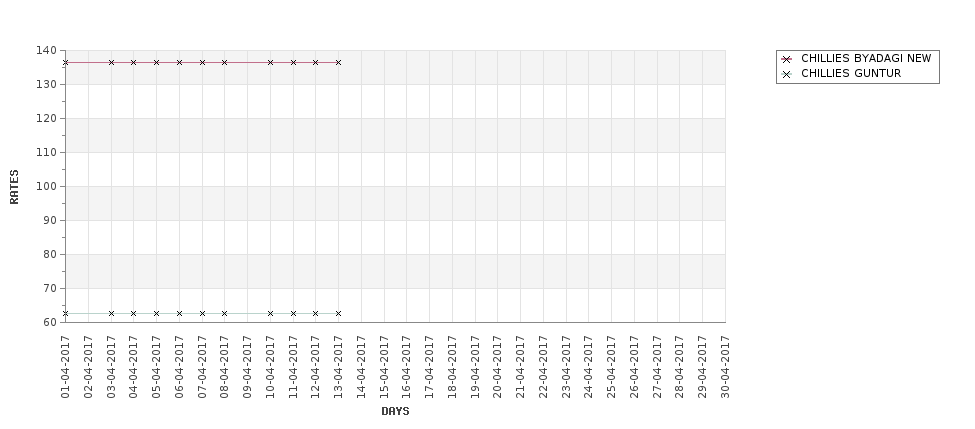Click Byadagi line segment between 08-04 and 10-04
Image resolution: width=975 pixels, height=429 pixels.
[247, 62]
